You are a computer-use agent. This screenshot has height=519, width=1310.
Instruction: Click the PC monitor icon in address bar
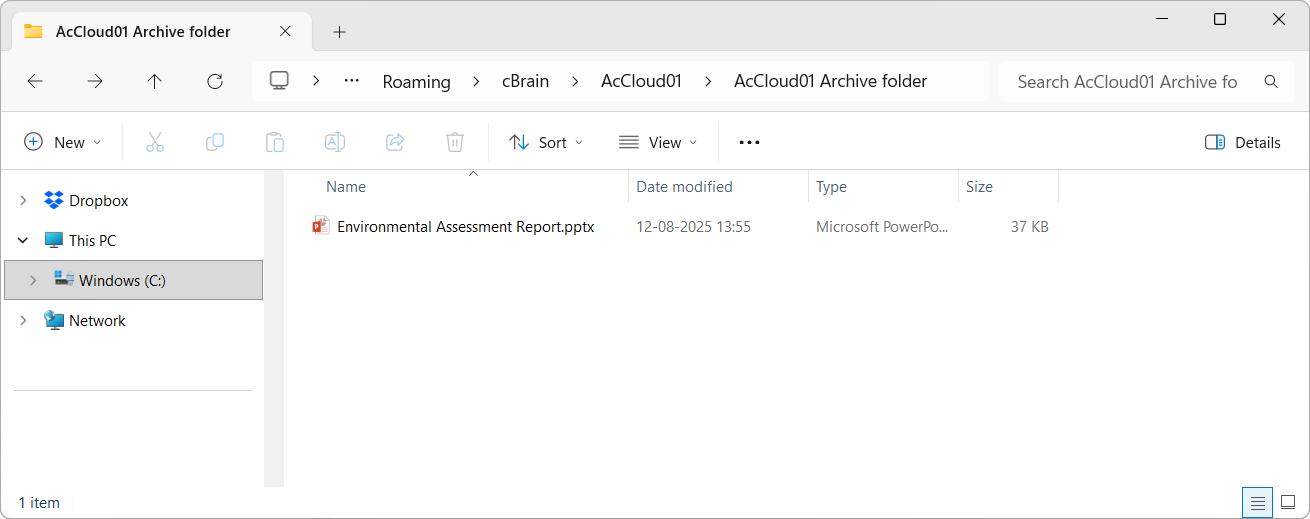click(x=280, y=81)
